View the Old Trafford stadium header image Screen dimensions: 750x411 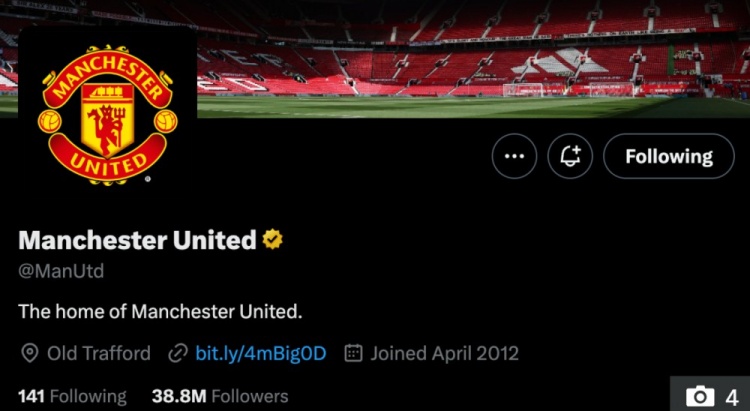(450, 50)
